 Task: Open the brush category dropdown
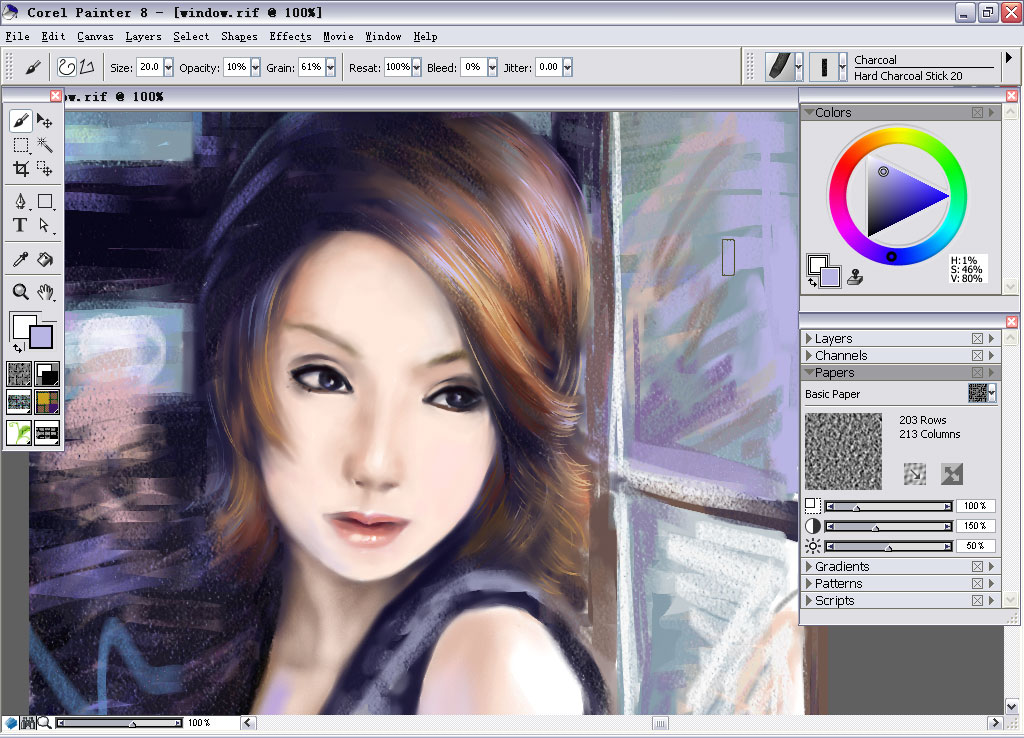(x=798, y=67)
